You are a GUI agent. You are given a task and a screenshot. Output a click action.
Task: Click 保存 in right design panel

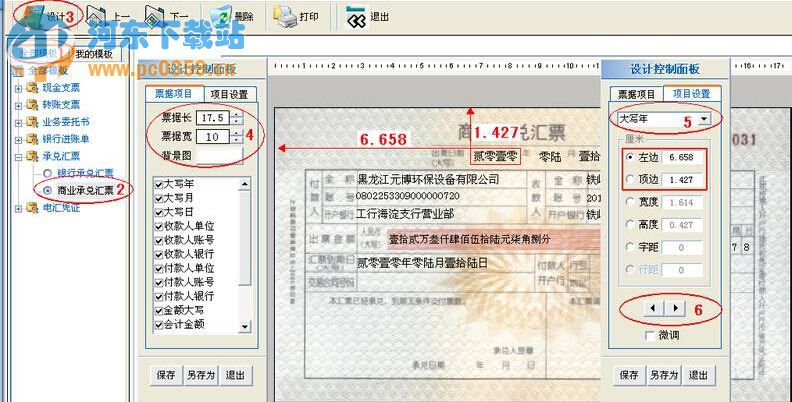tap(629, 375)
